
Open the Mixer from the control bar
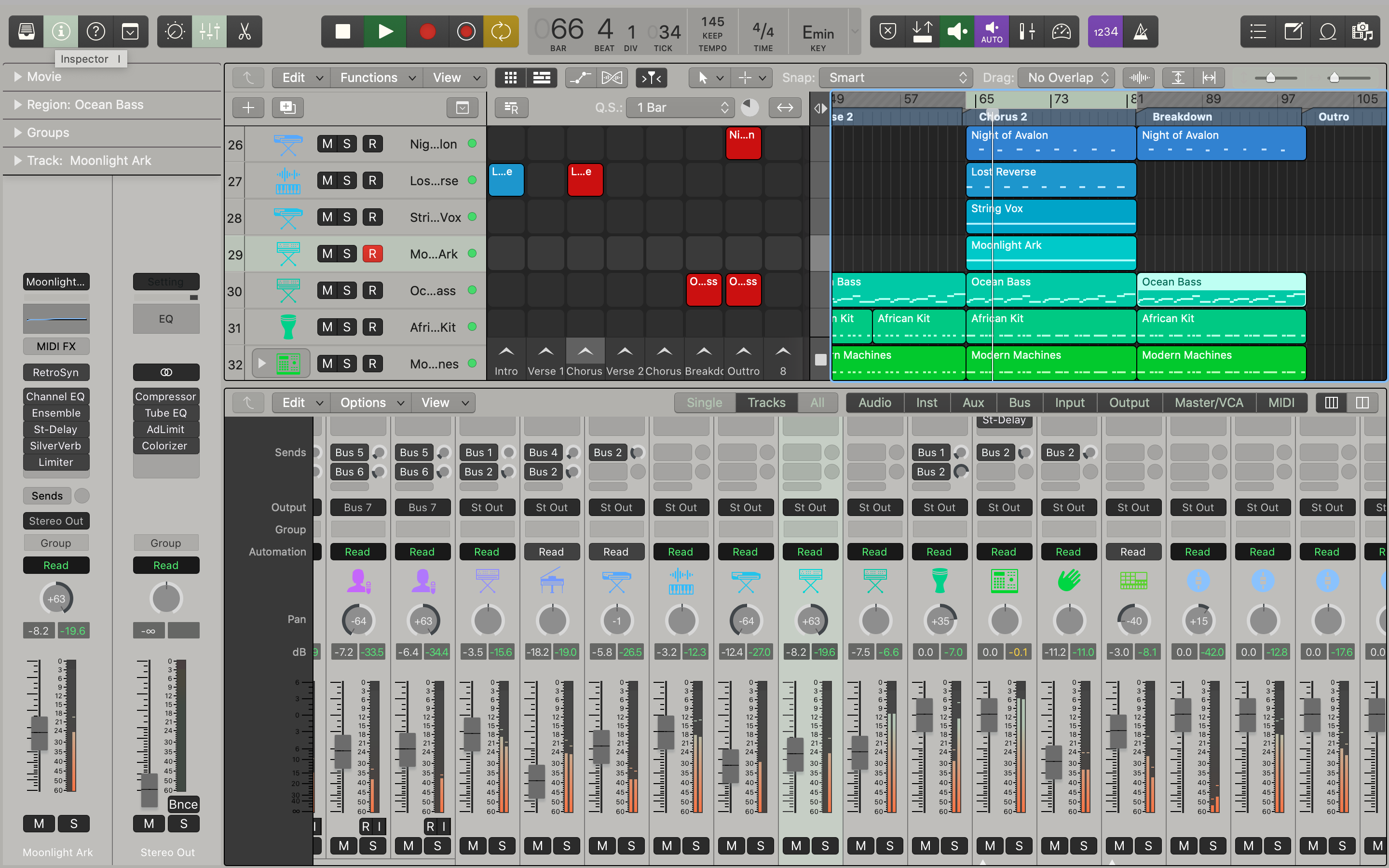click(x=209, y=31)
